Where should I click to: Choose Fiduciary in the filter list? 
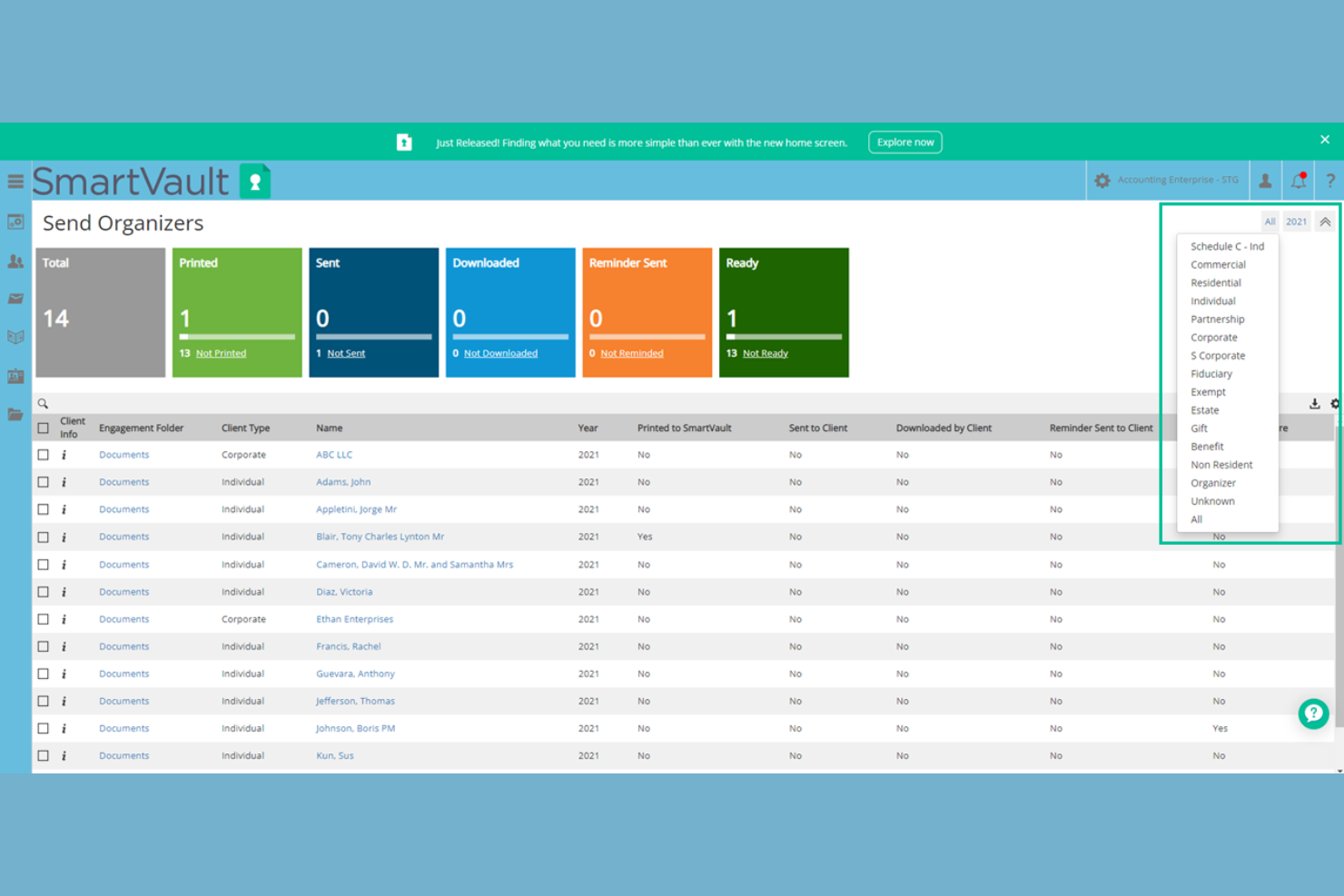click(1211, 373)
